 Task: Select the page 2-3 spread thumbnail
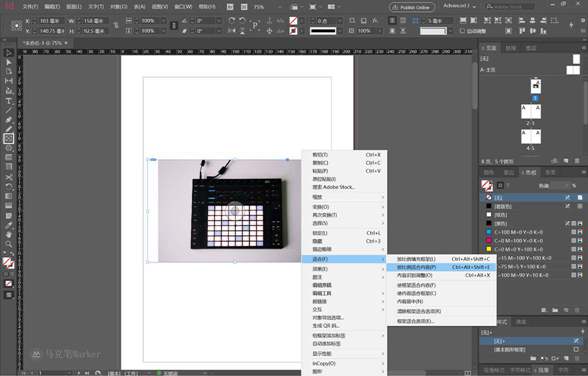[531, 112]
